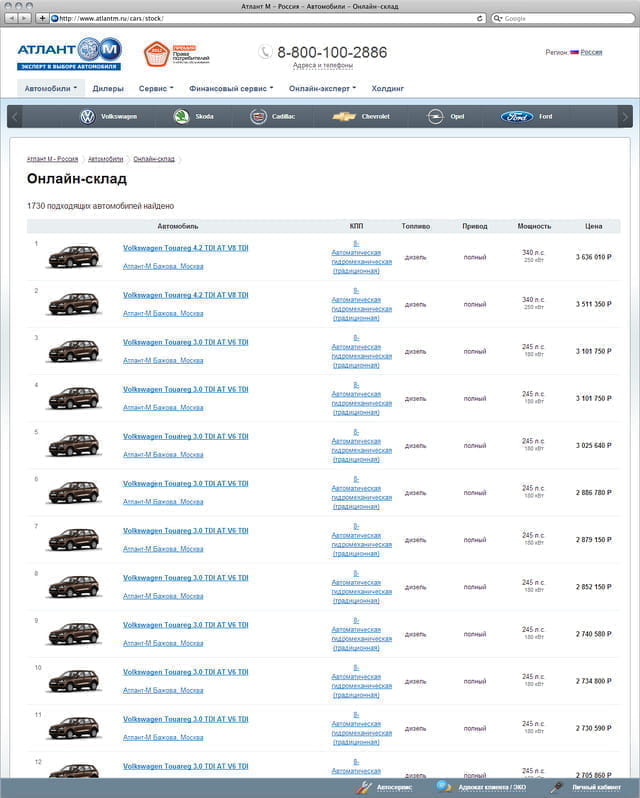This screenshot has width=640, height=798.
Task: Choose the Cadillac brand logo
Action: pyautogui.click(x=258, y=117)
